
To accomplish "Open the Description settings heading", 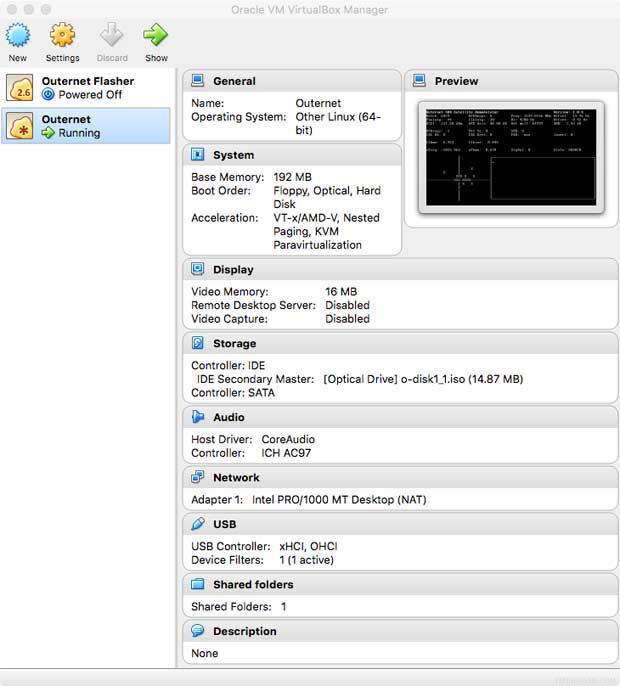I will point(245,632).
